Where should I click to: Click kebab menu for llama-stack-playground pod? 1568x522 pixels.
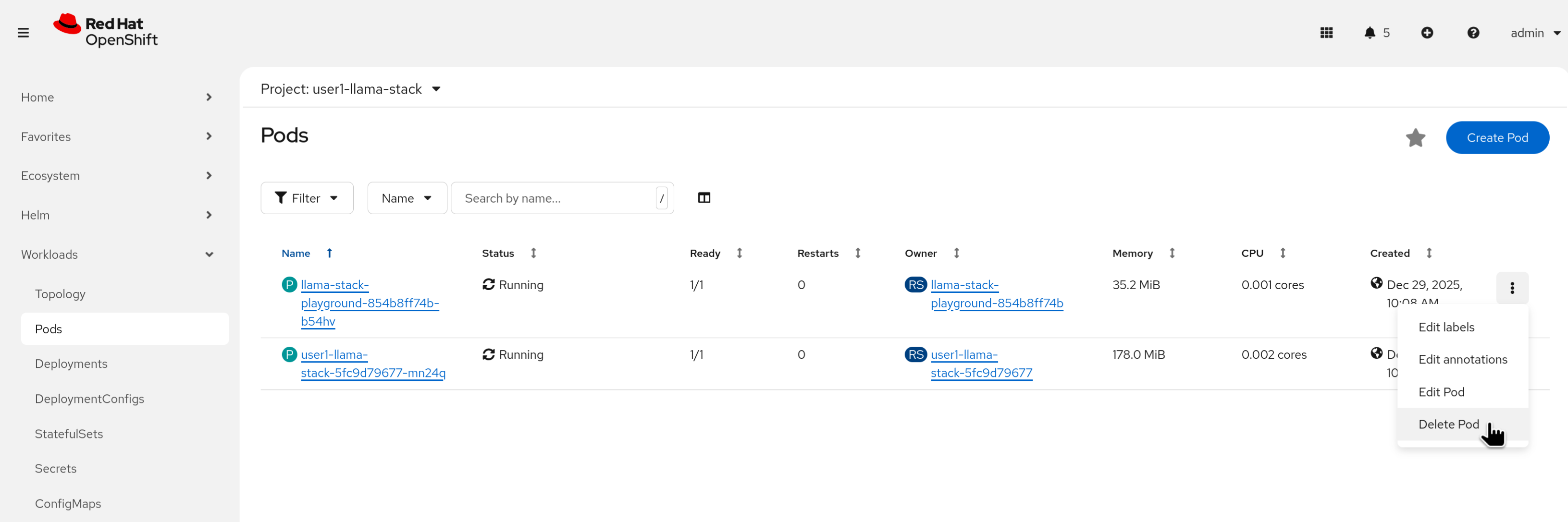[x=1511, y=288]
